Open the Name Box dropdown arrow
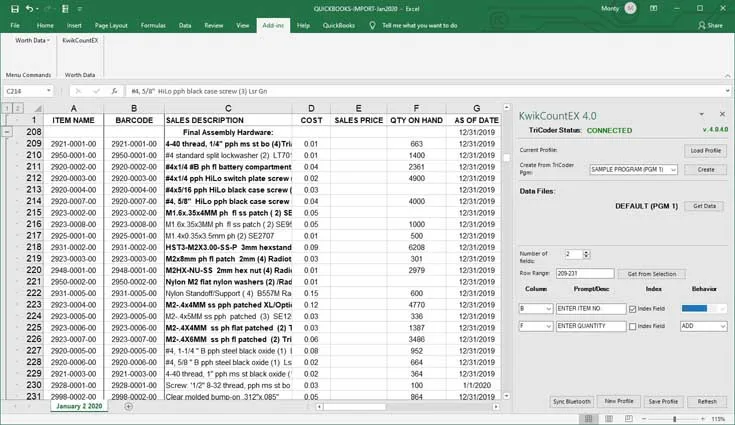This screenshot has height=425, width=735. pyautogui.click(x=48, y=91)
